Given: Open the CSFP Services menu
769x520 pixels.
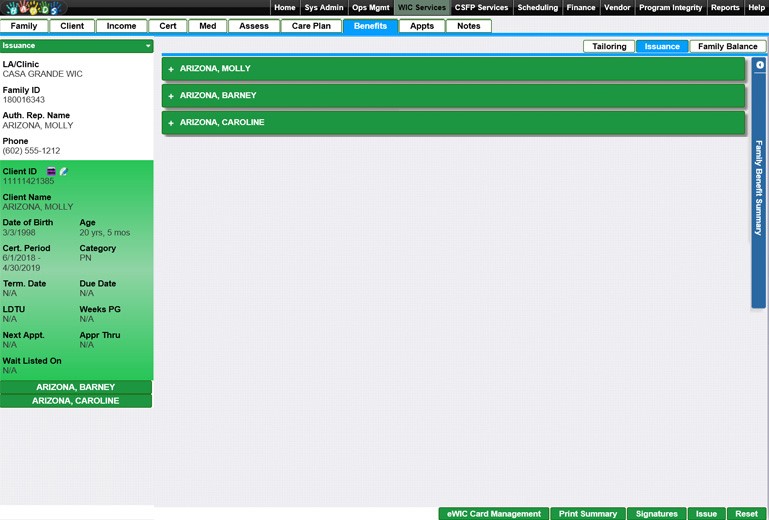Looking at the screenshot, I should tap(481, 8).
